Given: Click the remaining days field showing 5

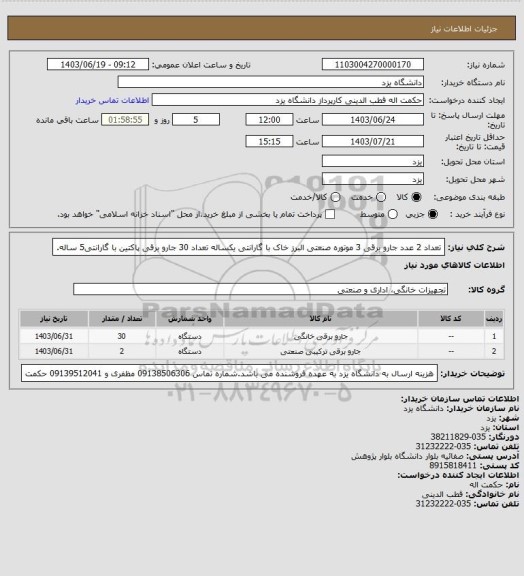Looking at the screenshot, I should coord(196,120).
